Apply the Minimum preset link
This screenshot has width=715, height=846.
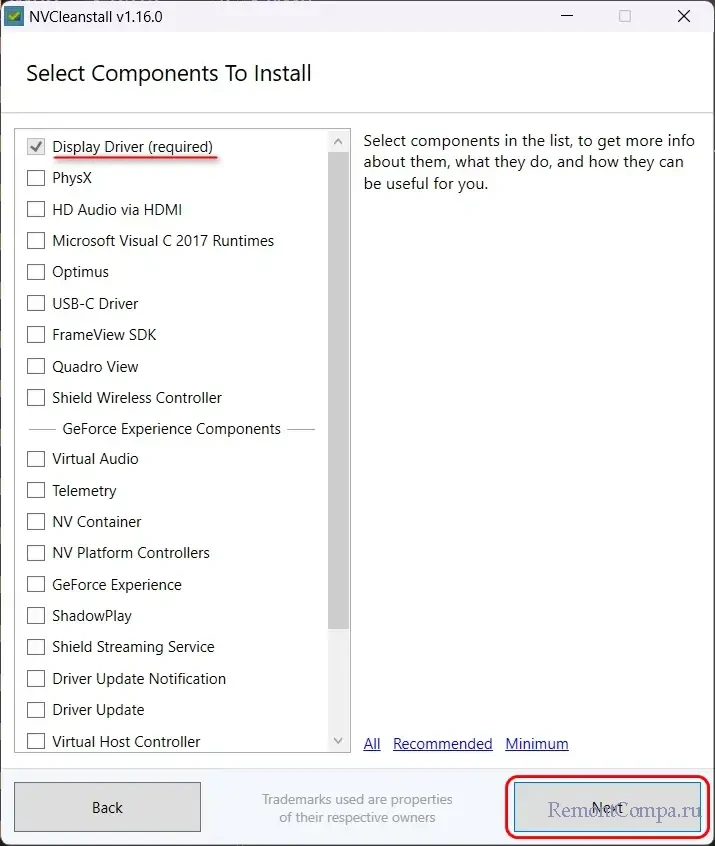click(x=537, y=744)
